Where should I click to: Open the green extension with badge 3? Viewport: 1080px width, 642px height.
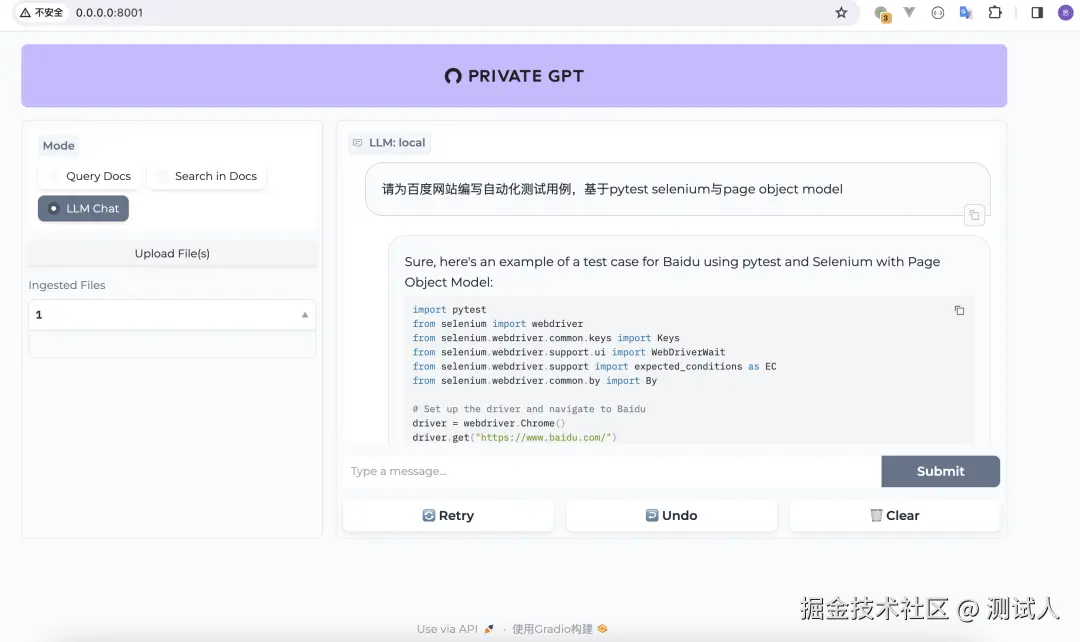point(882,13)
